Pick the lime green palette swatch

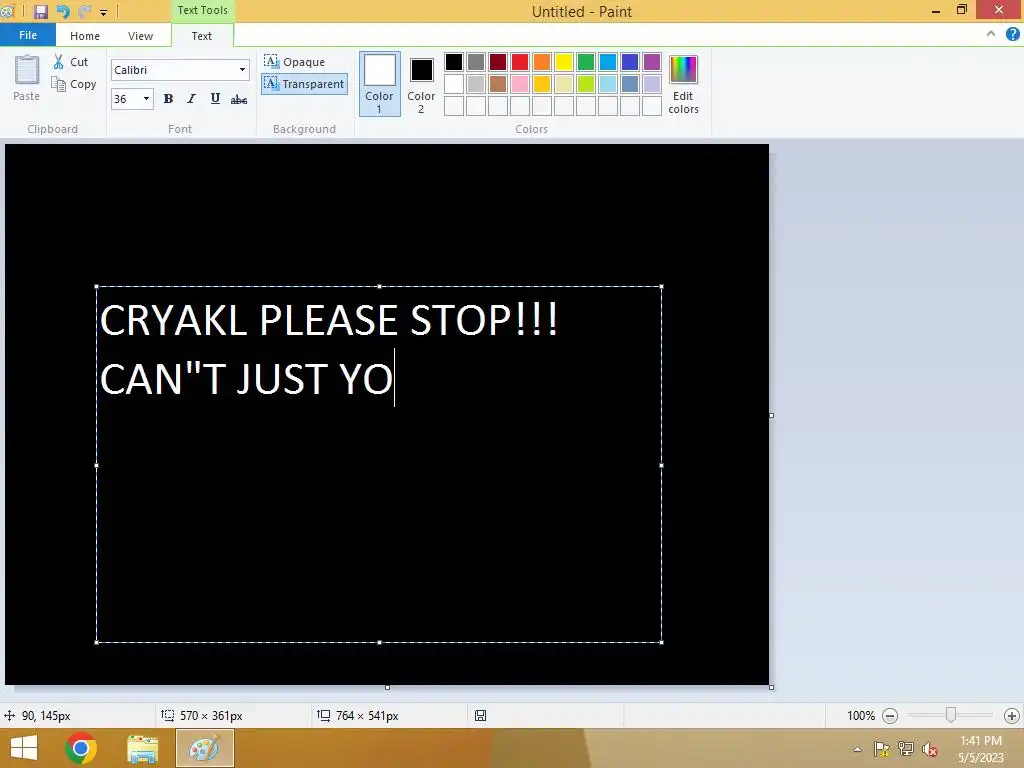pos(586,84)
